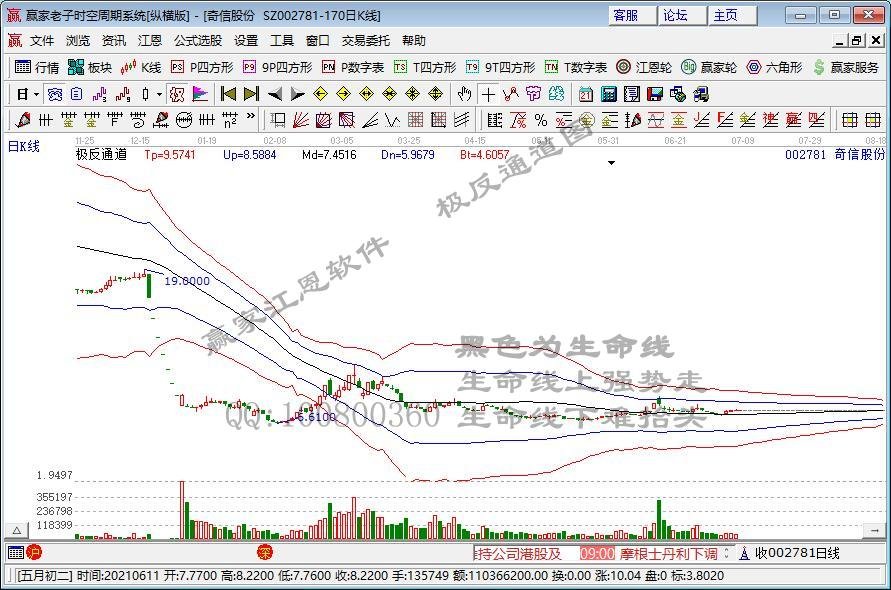The height and width of the screenshot is (590, 891).
Task: Select the Gann fan lines tool
Action: coord(301,120)
